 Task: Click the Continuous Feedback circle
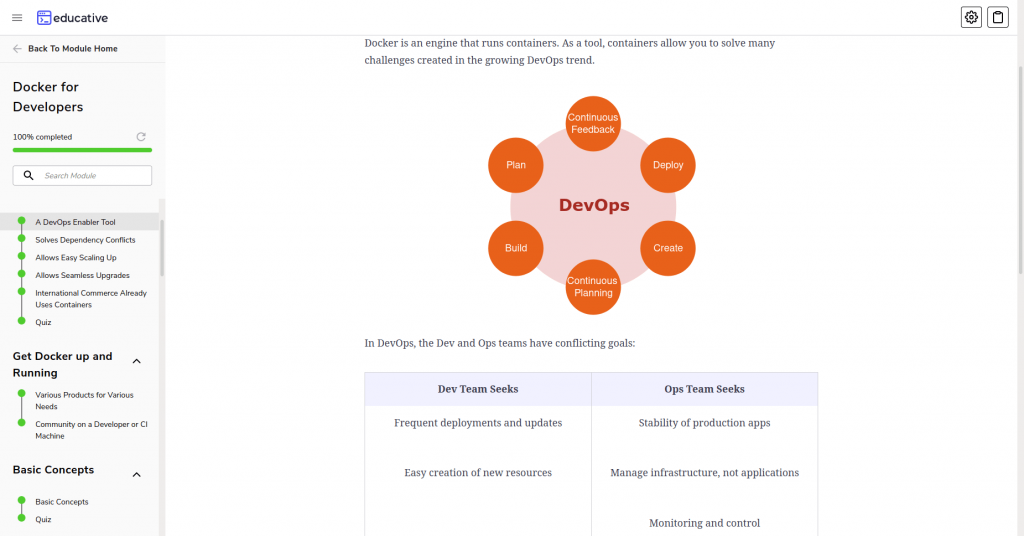[x=593, y=123]
